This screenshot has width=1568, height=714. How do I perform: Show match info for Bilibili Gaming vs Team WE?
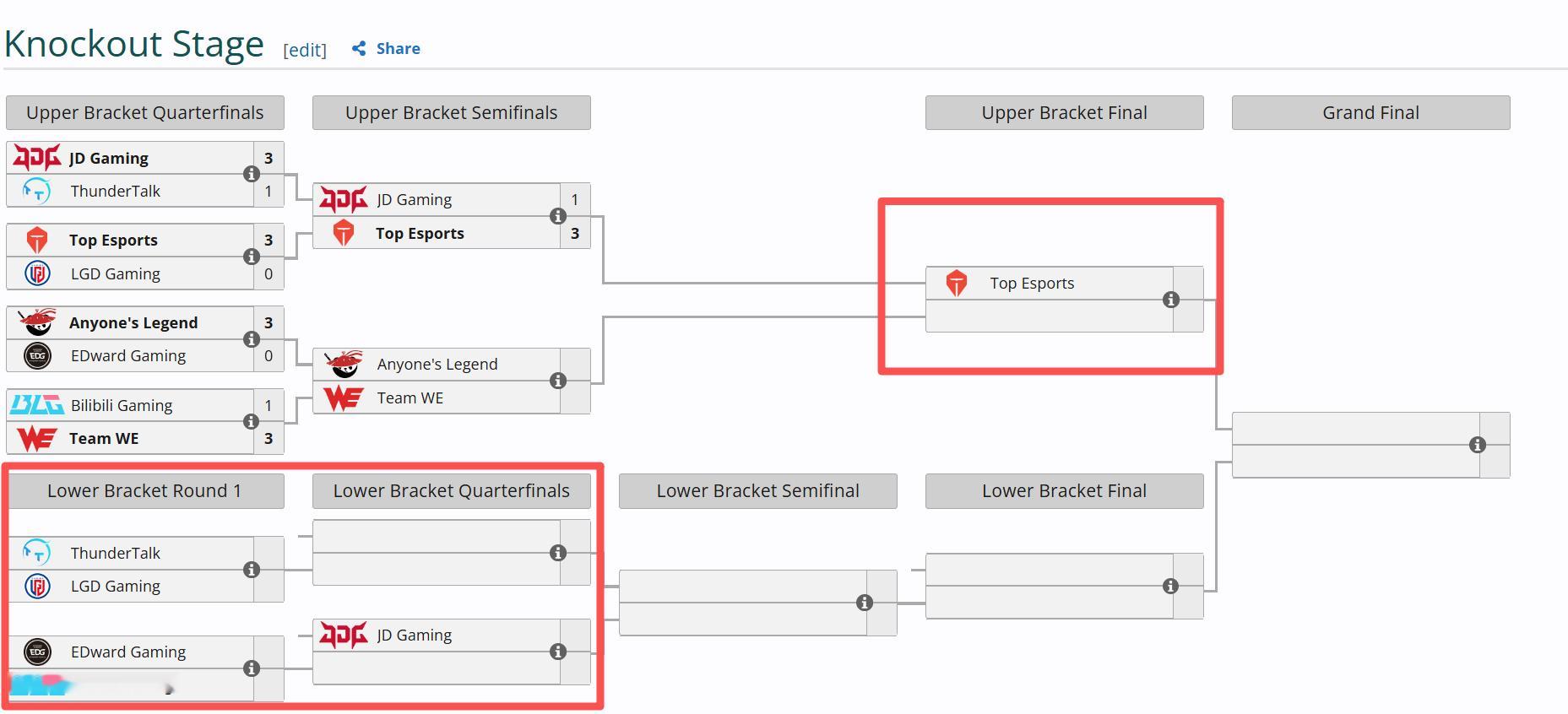click(x=252, y=421)
